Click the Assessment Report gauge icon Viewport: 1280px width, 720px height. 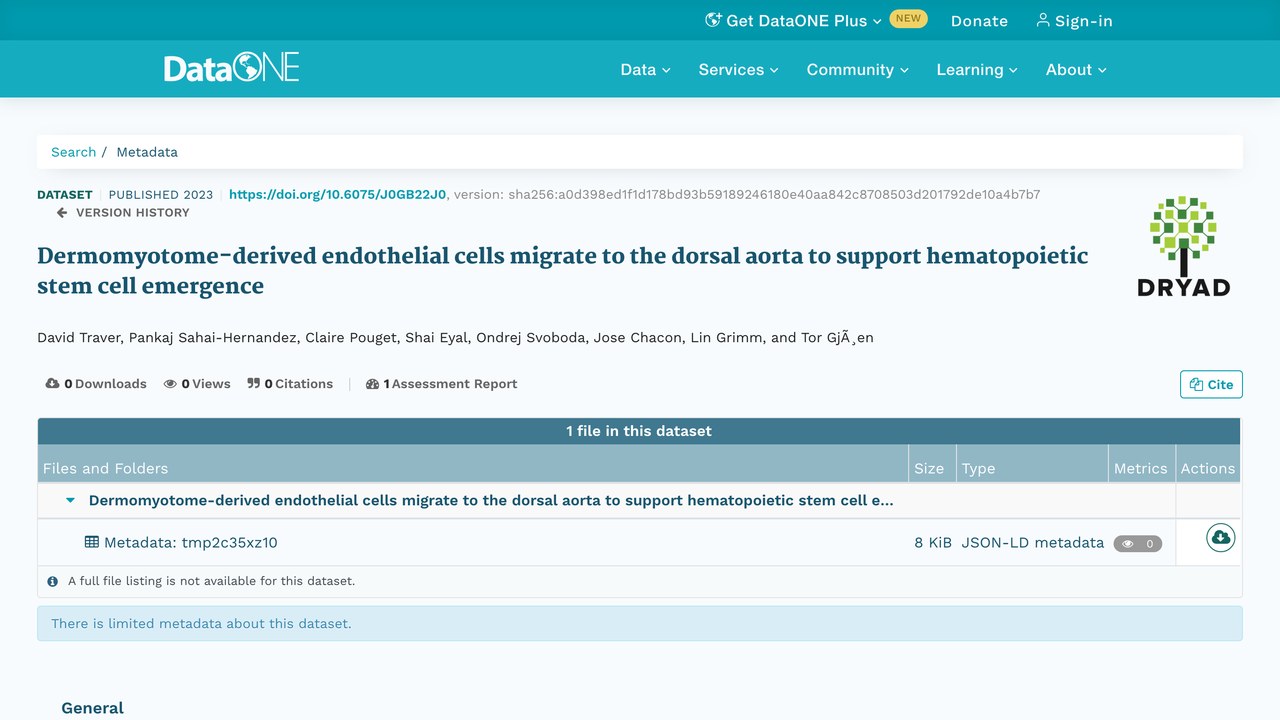tap(372, 384)
